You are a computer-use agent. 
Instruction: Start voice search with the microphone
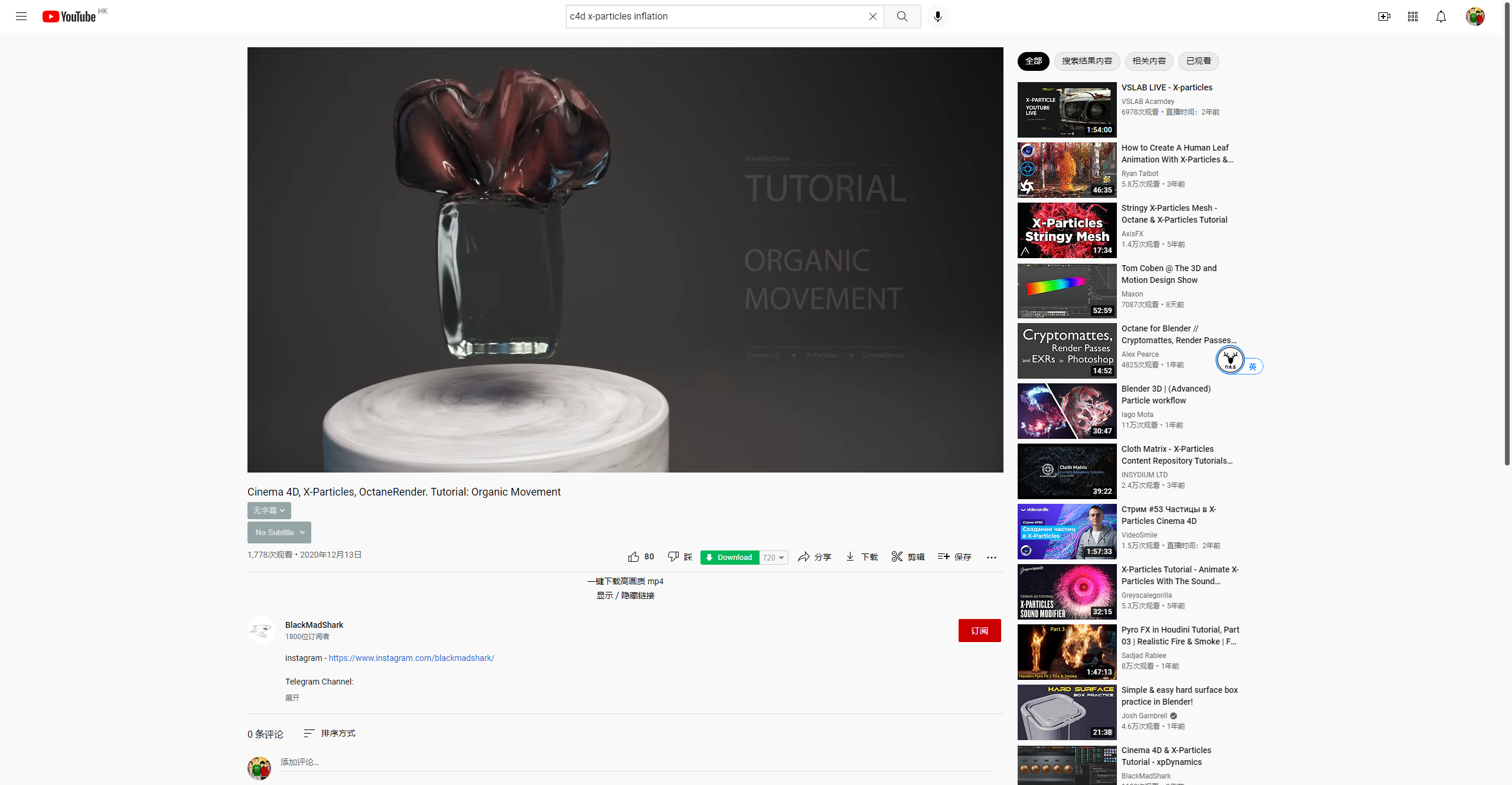tap(937, 17)
